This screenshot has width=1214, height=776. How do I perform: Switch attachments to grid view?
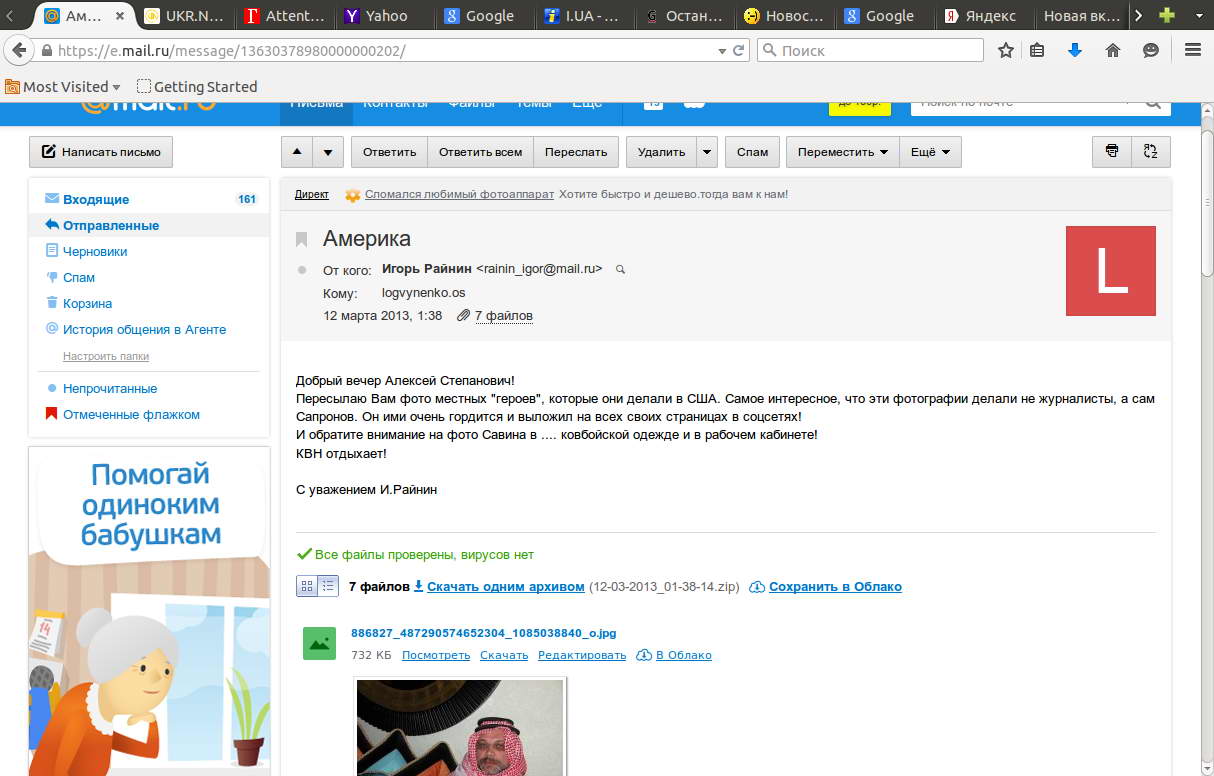305,587
